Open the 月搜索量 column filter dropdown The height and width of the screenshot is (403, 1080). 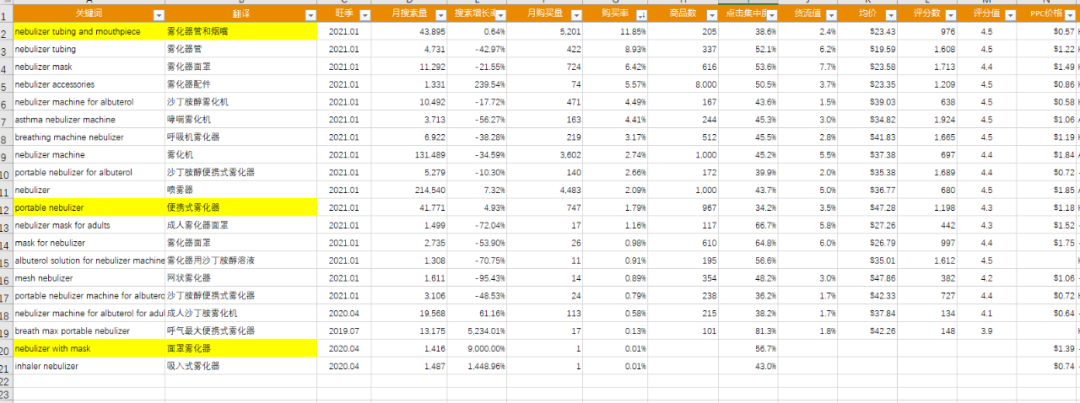tap(440, 14)
